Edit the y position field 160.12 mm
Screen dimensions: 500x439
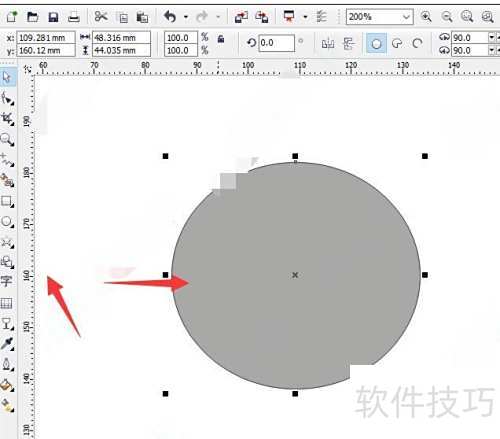coord(46,50)
